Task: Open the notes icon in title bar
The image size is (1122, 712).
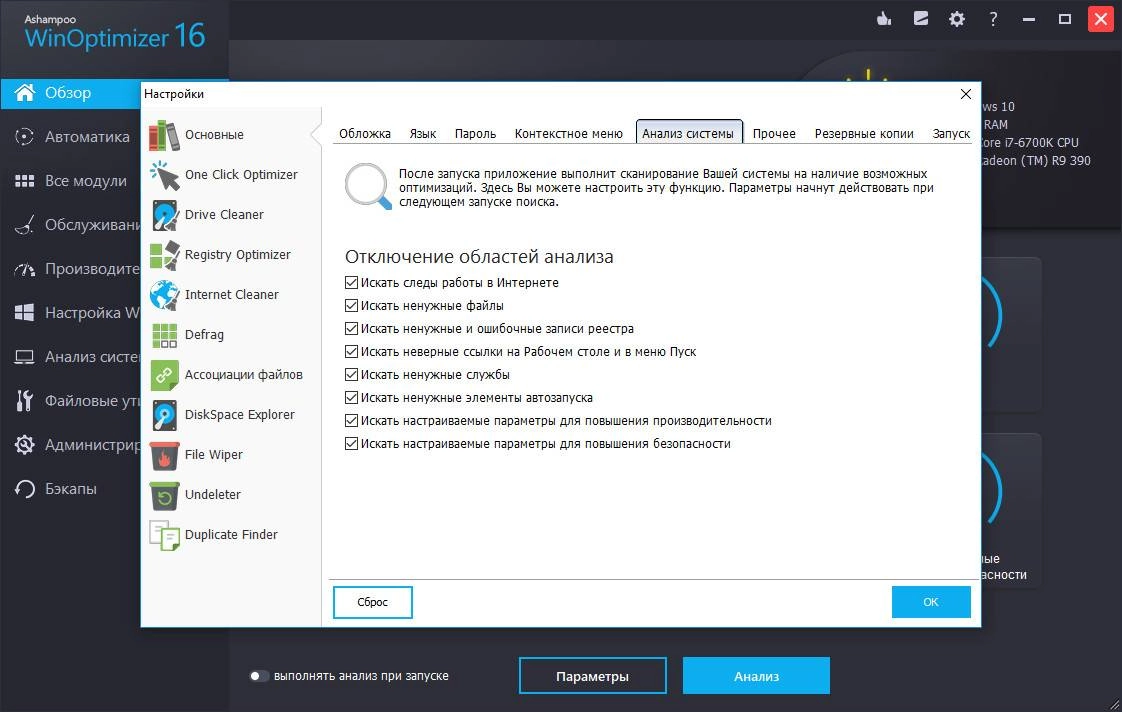Action: [x=921, y=19]
